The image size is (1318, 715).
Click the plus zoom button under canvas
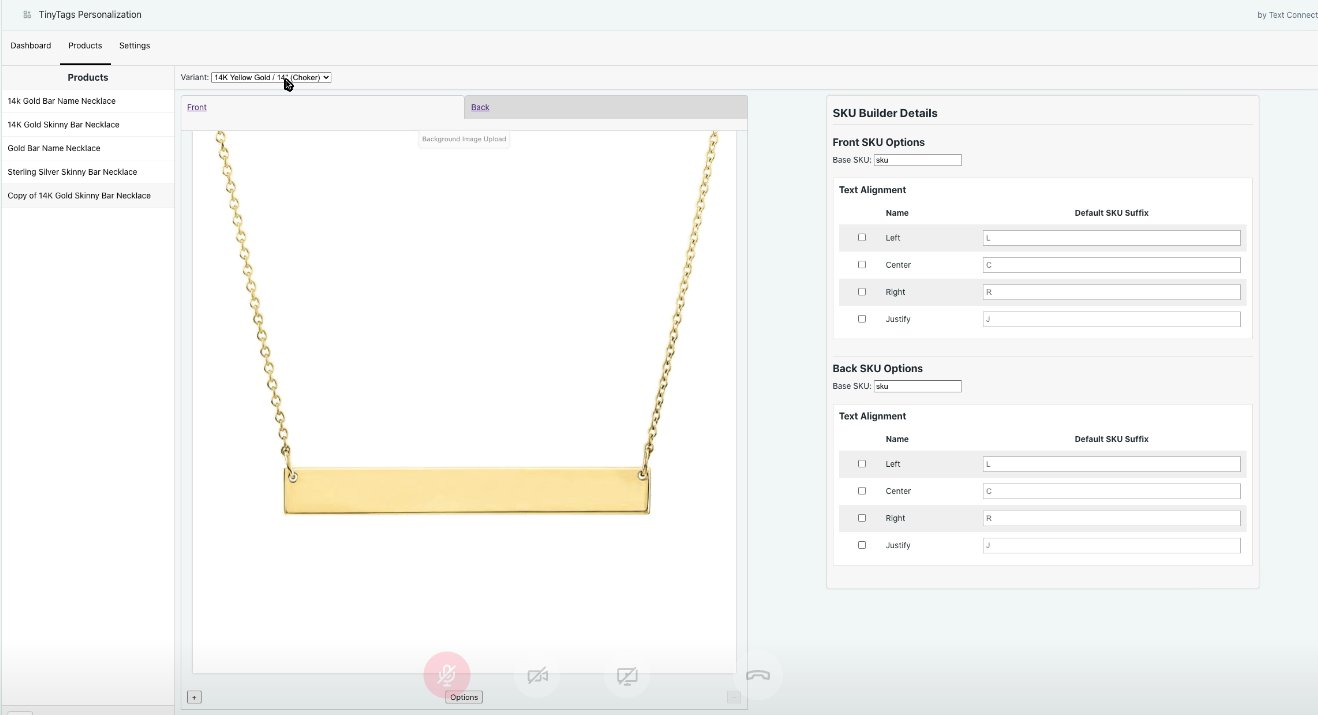(194, 697)
